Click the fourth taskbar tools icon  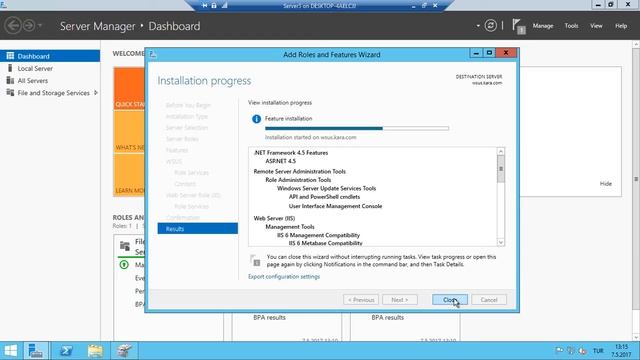tap(124, 351)
